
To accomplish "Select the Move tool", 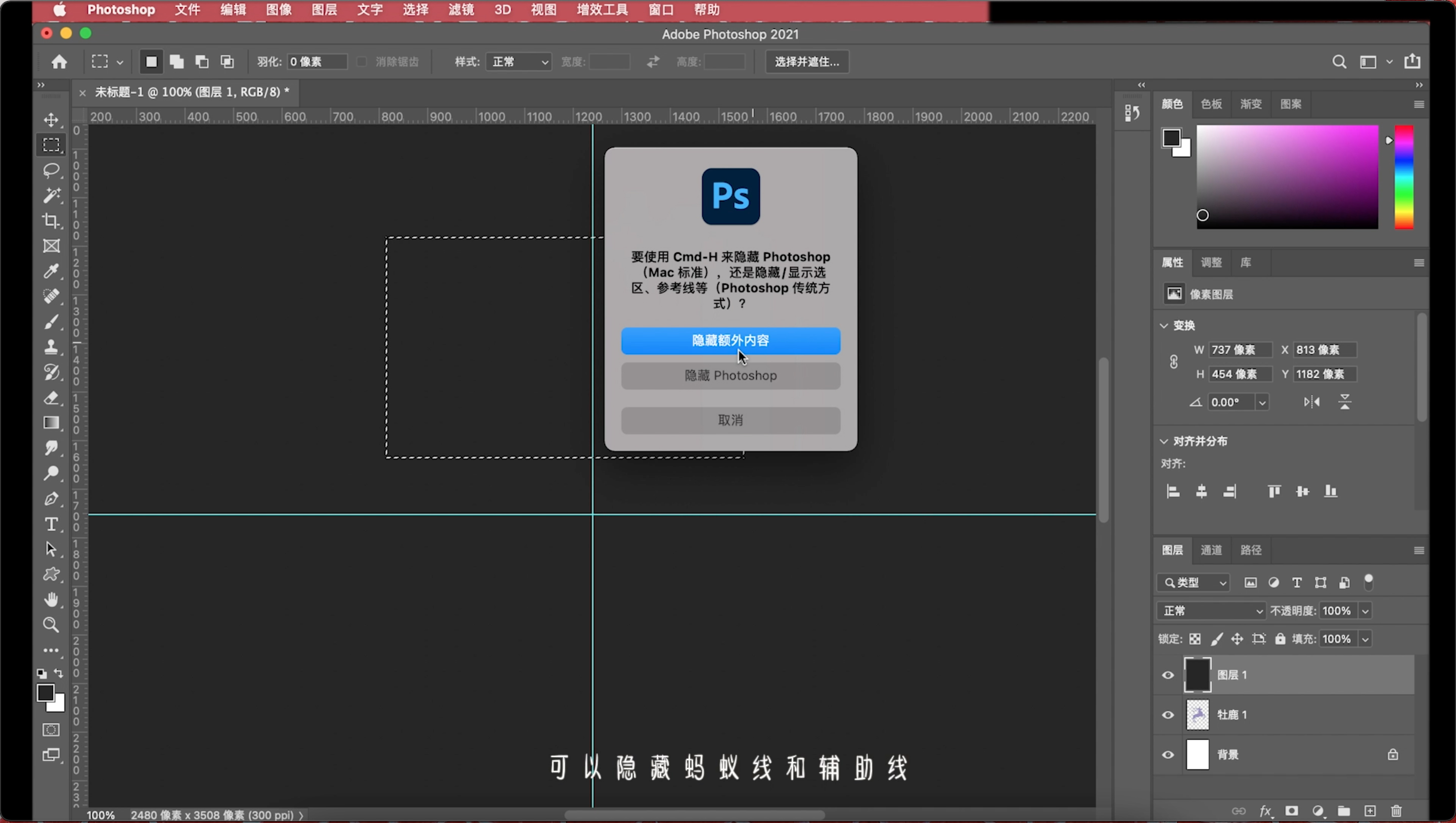I will 52,120.
